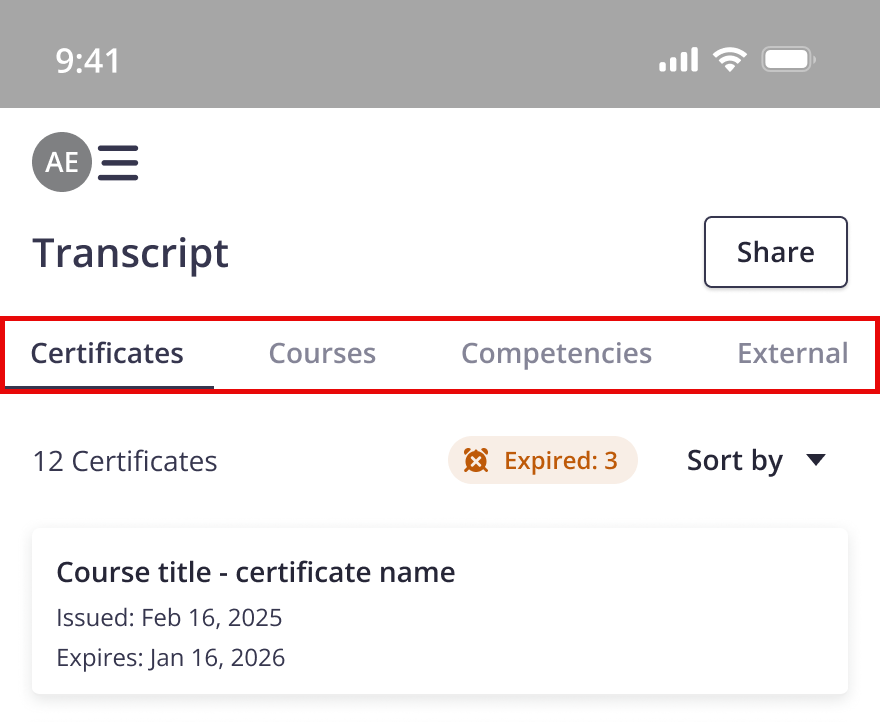This screenshot has width=880, height=722.
Task: Click the expired alarm clock icon
Action: [476, 461]
